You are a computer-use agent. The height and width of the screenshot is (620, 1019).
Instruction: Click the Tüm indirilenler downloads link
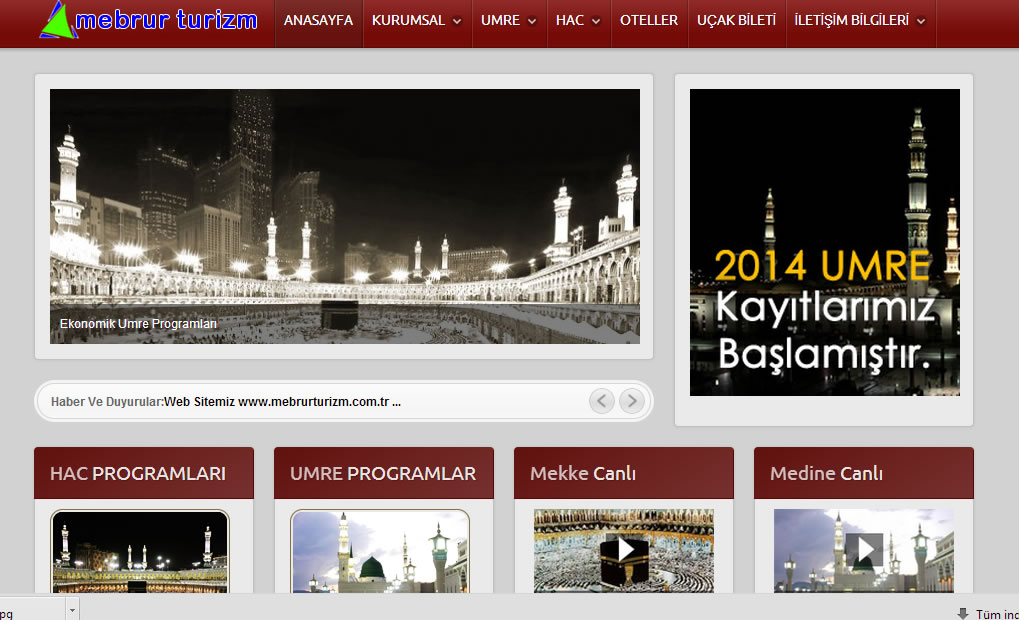[x=997, y=614]
